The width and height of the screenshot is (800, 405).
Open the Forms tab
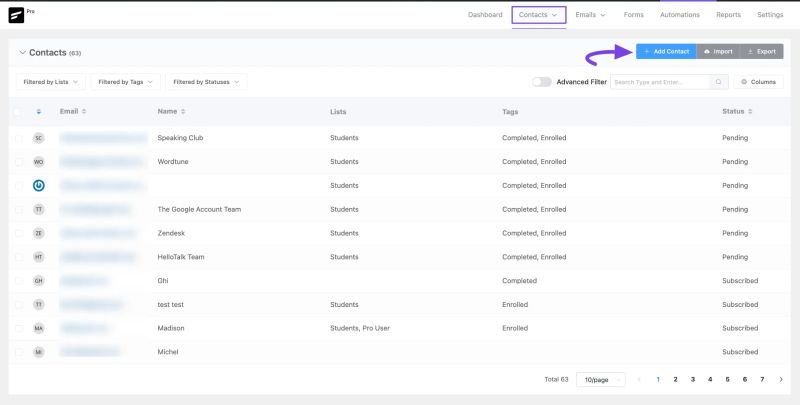(x=633, y=15)
